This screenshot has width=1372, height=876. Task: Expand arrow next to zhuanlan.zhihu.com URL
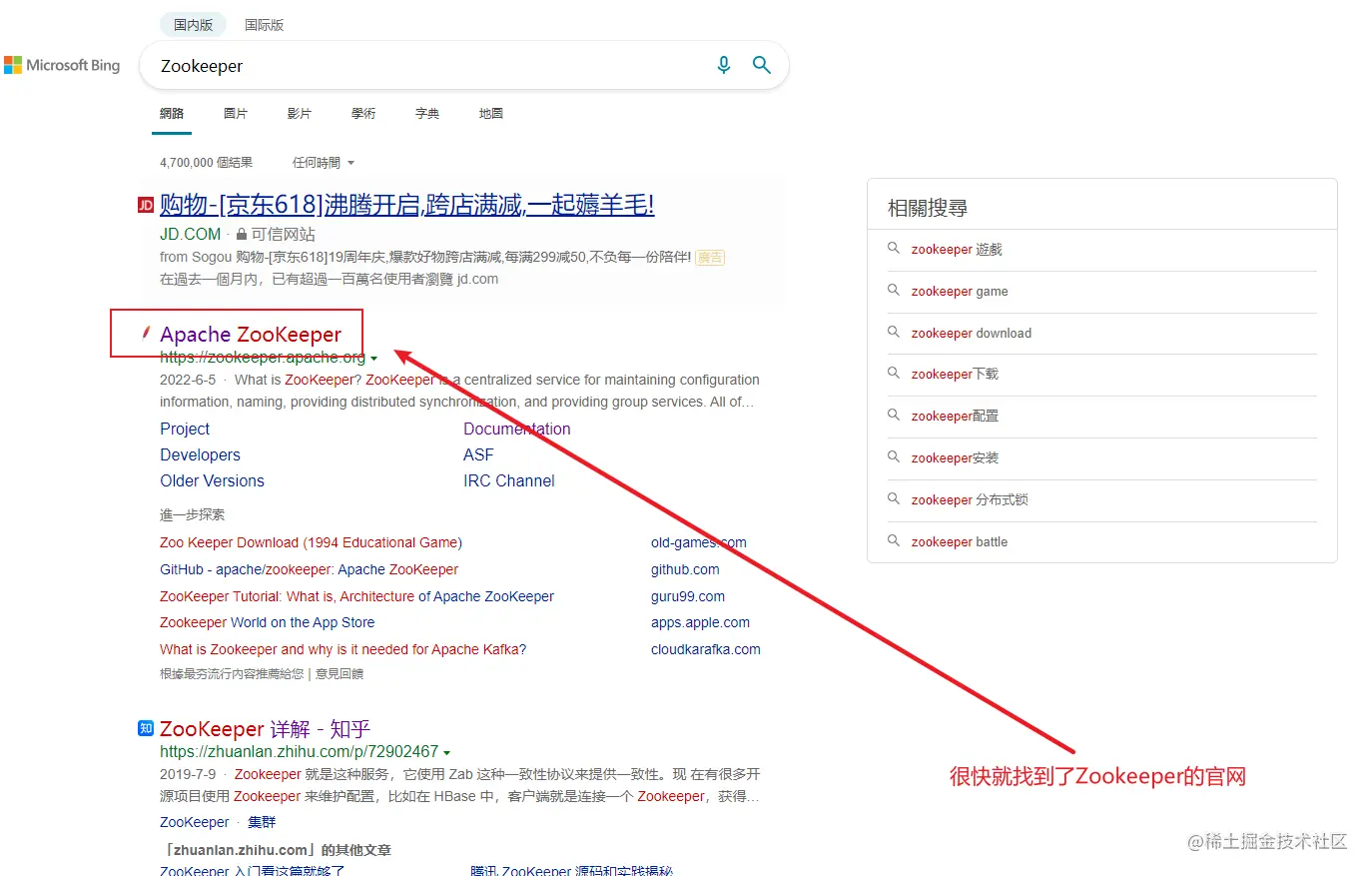pos(447,753)
